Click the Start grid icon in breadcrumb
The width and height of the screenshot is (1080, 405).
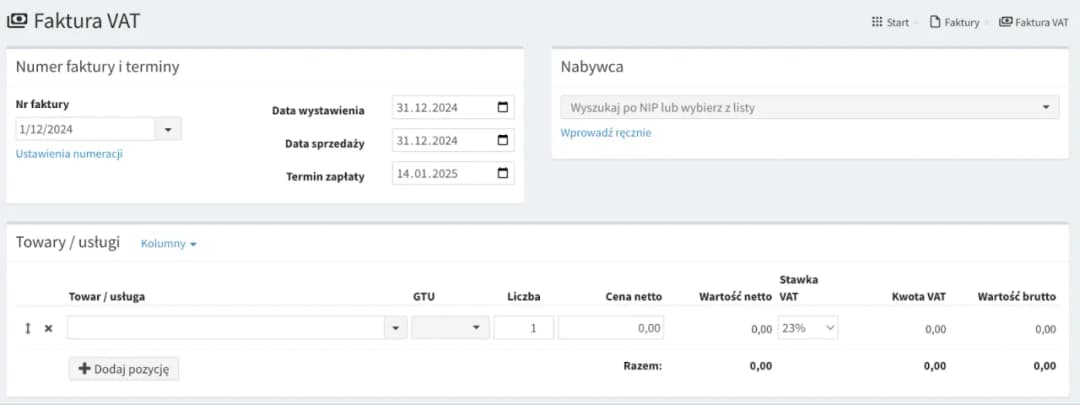coord(877,22)
